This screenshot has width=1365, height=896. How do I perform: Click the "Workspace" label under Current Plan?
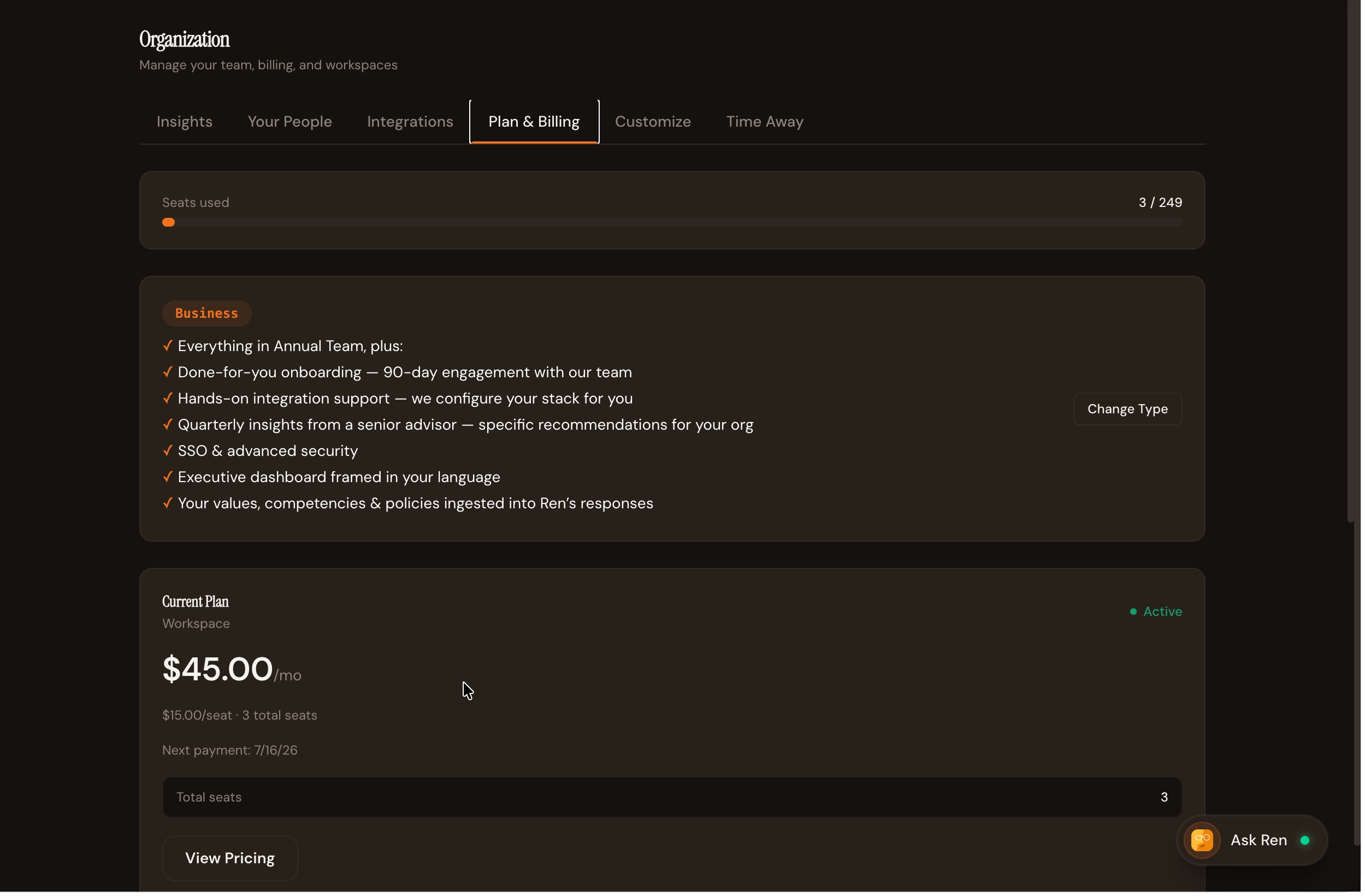(197, 625)
